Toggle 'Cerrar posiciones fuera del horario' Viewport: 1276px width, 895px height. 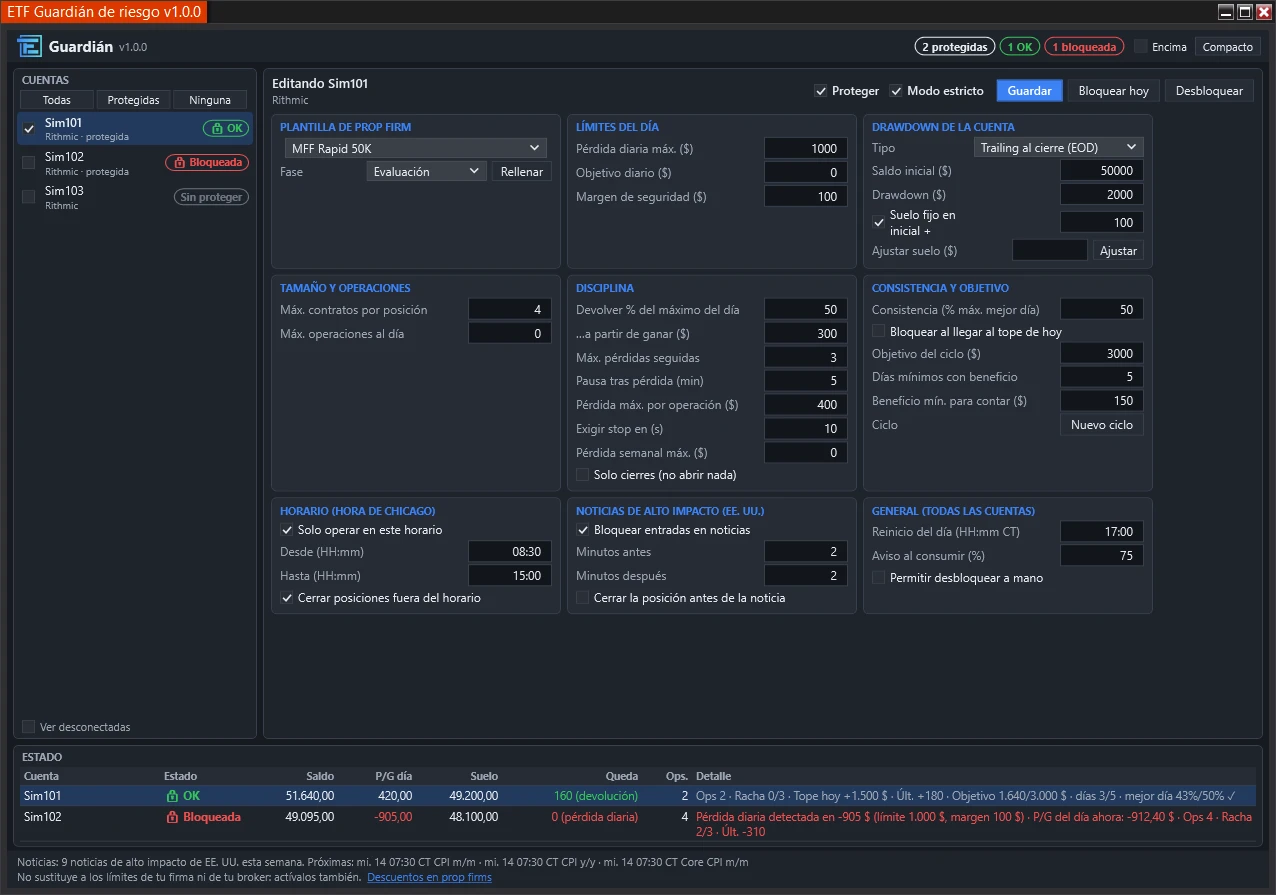point(287,598)
